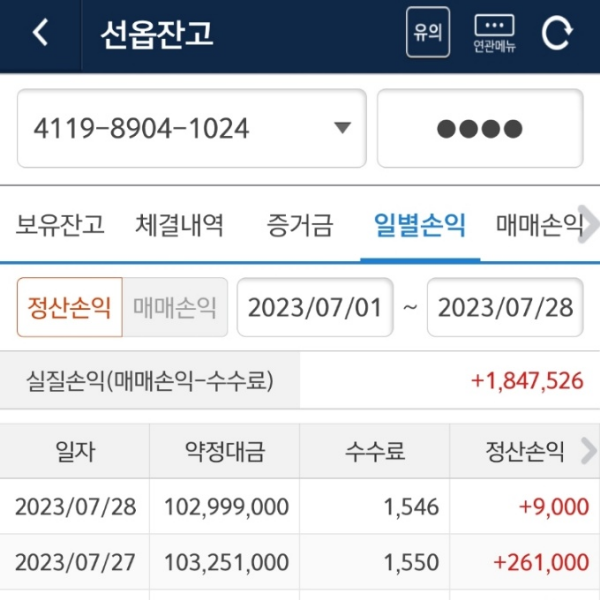Pick end date 2023/07/28
Image resolution: width=600 pixels, height=600 pixels.
(x=505, y=307)
